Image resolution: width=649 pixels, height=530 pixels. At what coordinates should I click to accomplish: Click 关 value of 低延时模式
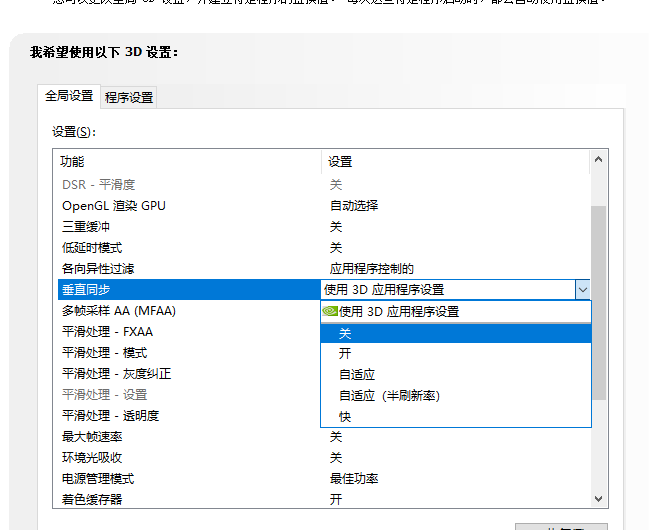pyautogui.click(x=336, y=248)
